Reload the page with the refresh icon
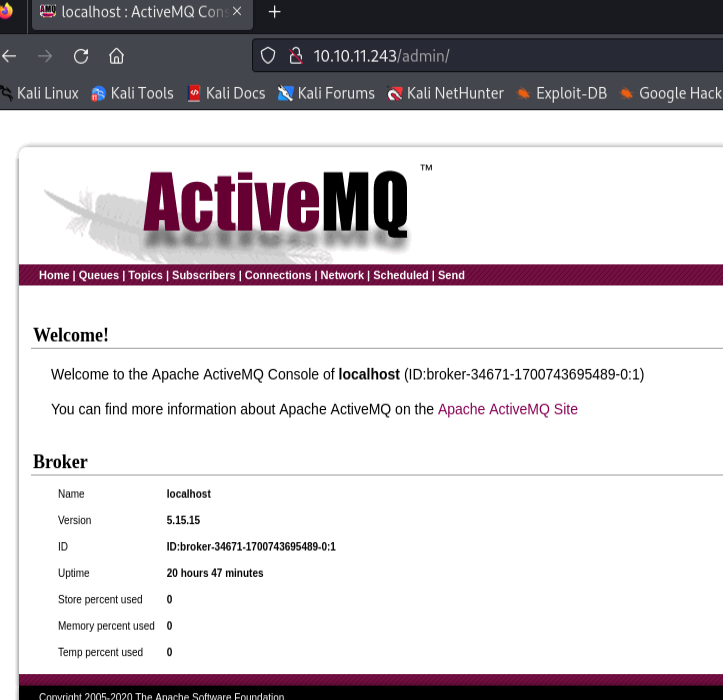The image size is (723, 700). coord(81,56)
